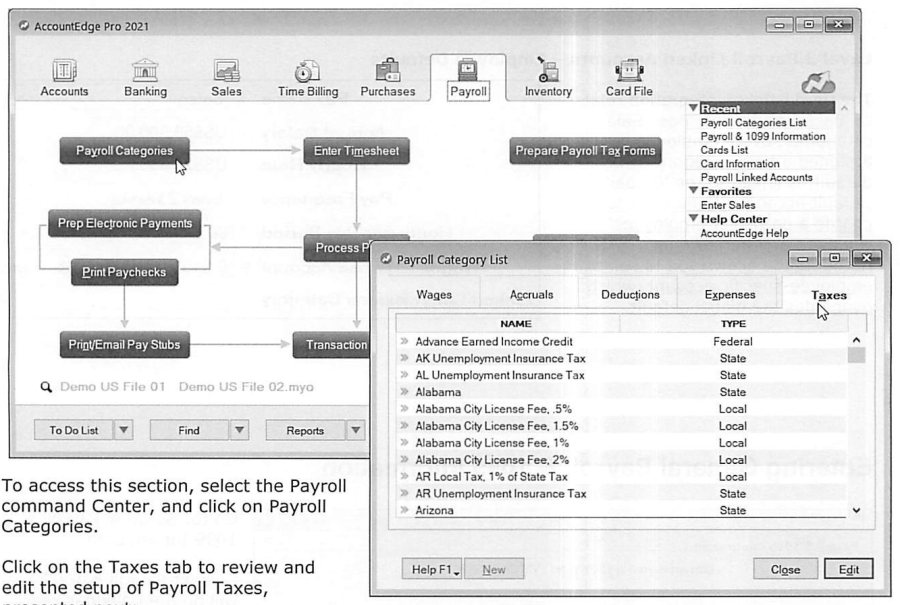
Task: Collapse the Help Center section triangle
Action: click(693, 219)
